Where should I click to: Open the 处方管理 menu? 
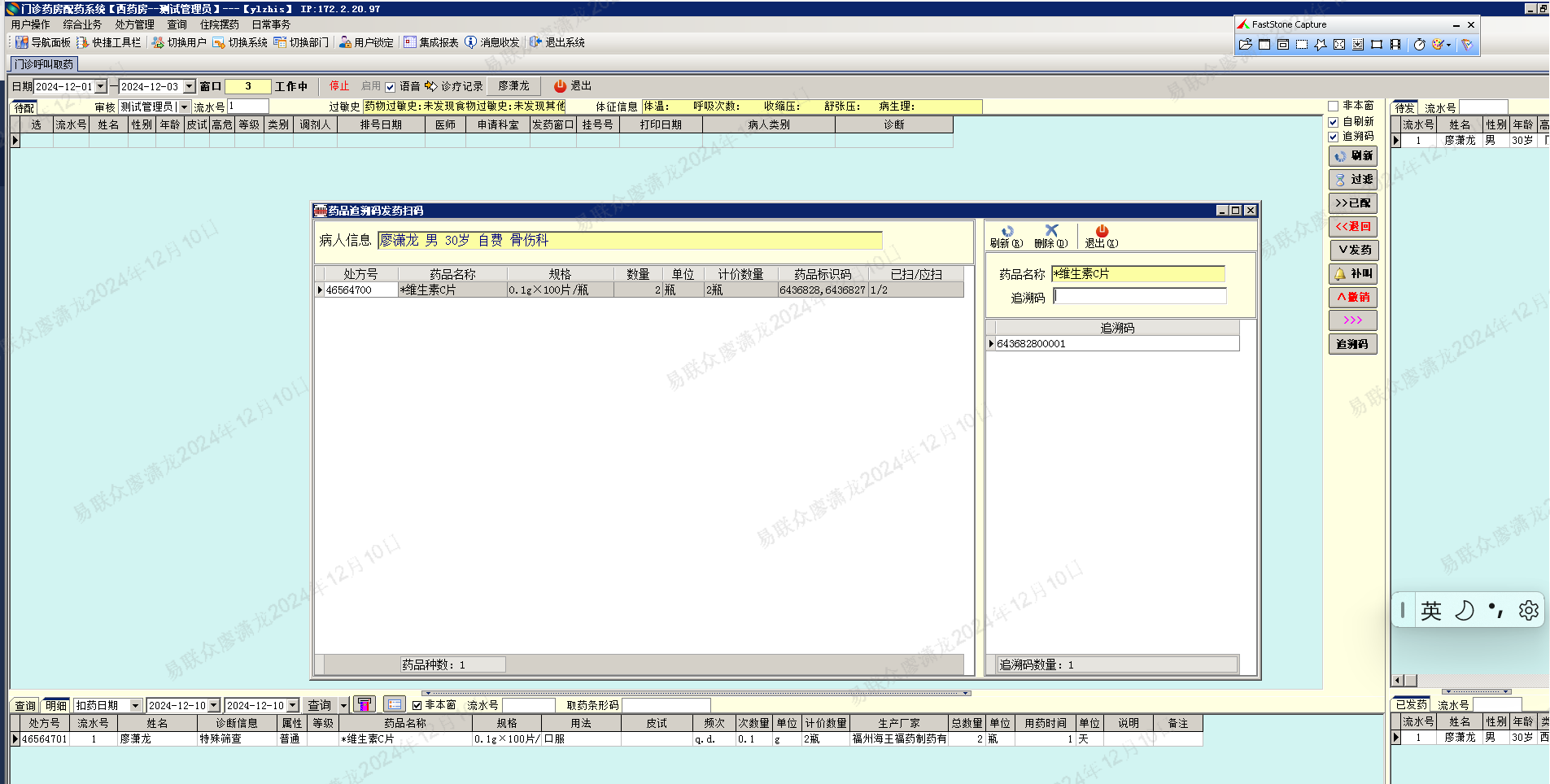click(x=134, y=25)
